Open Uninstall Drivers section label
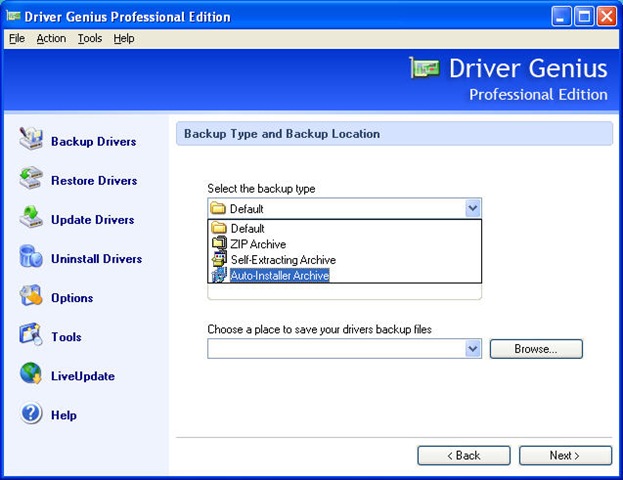This screenshot has width=623, height=480. click(x=97, y=259)
